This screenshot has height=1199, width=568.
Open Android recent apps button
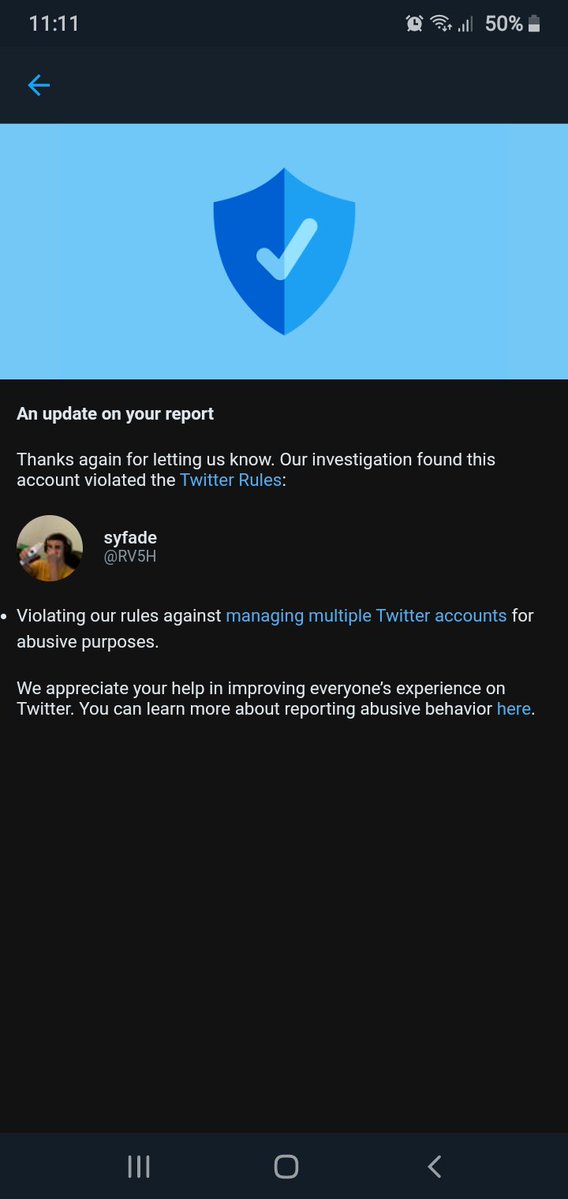pyautogui.click(x=138, y=1166)
